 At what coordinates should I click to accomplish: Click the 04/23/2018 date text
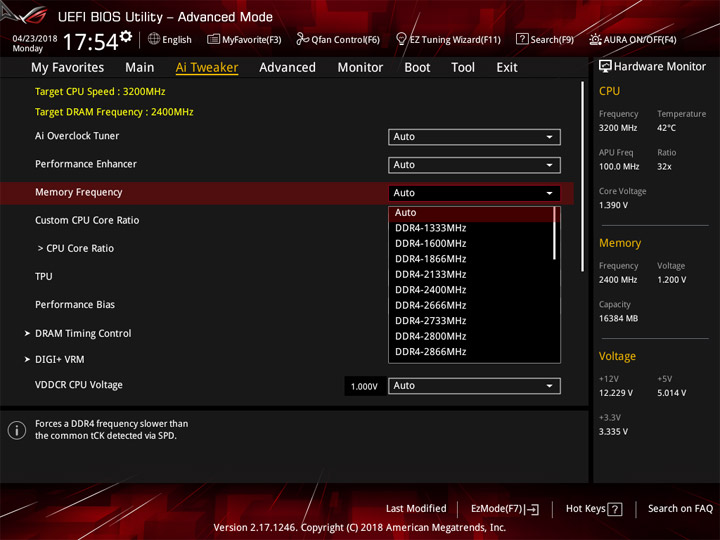(35, 39)
